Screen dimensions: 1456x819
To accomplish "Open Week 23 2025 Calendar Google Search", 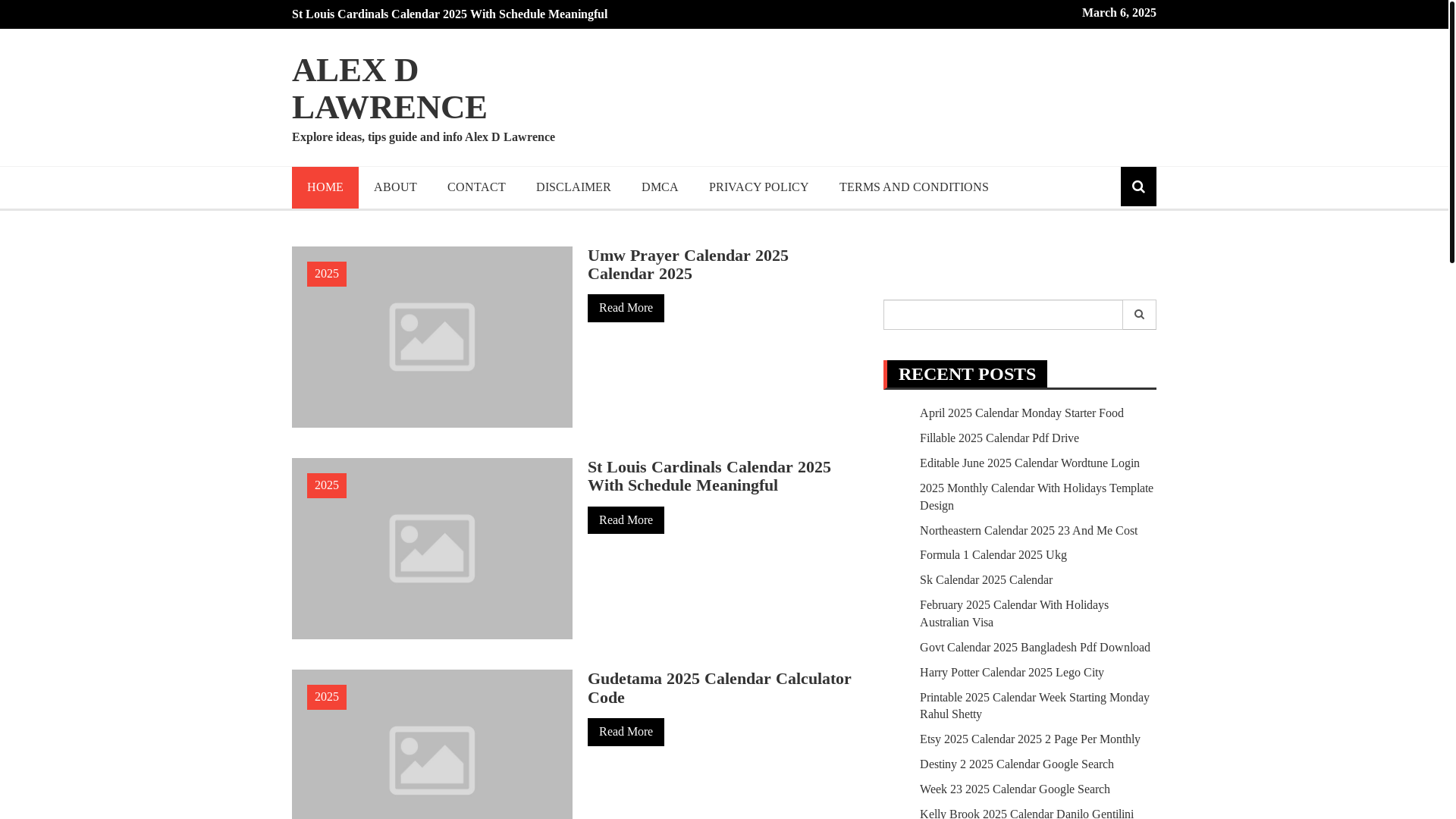I will pos(1015,789).
